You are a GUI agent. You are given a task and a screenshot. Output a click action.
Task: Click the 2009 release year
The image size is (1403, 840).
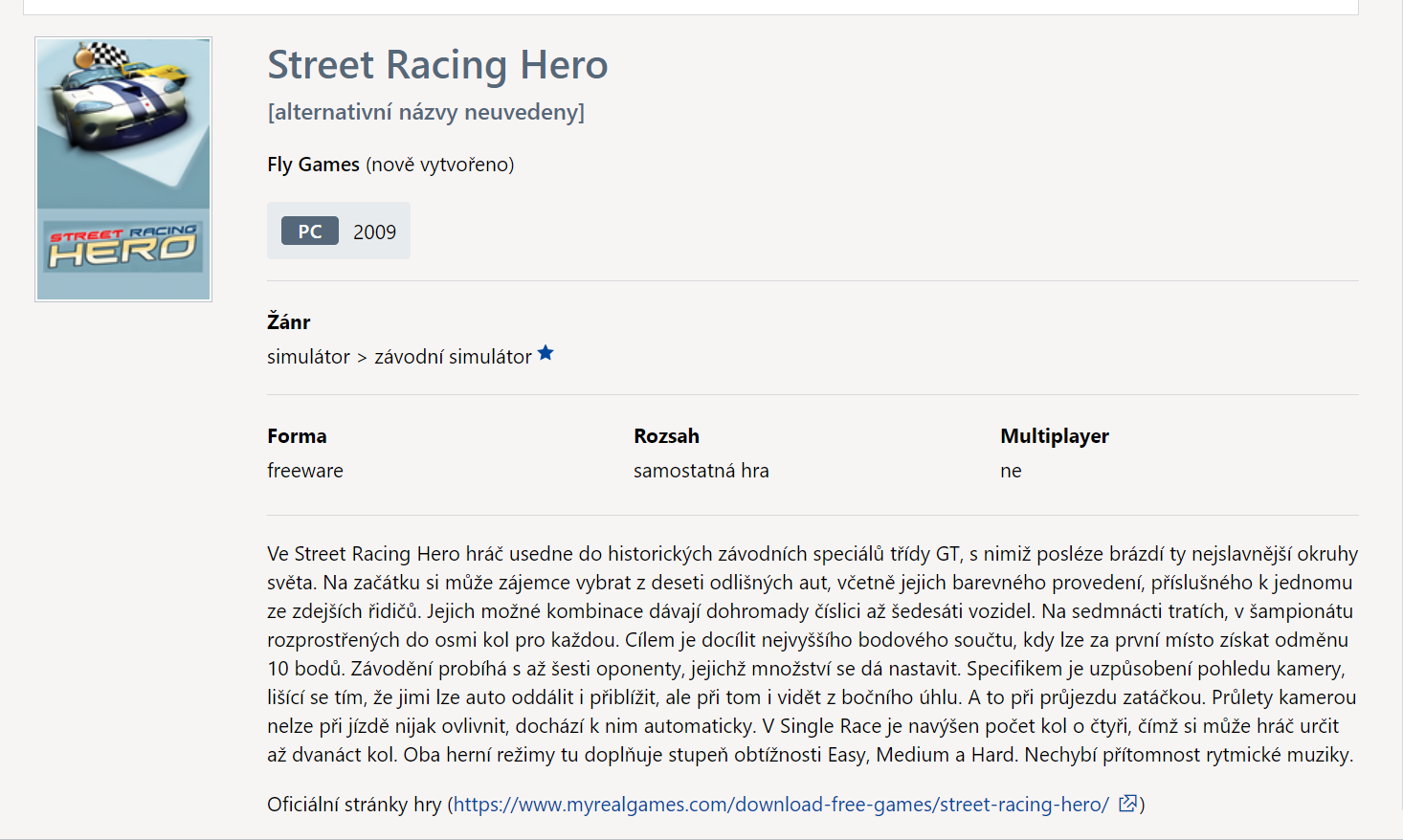374,232
